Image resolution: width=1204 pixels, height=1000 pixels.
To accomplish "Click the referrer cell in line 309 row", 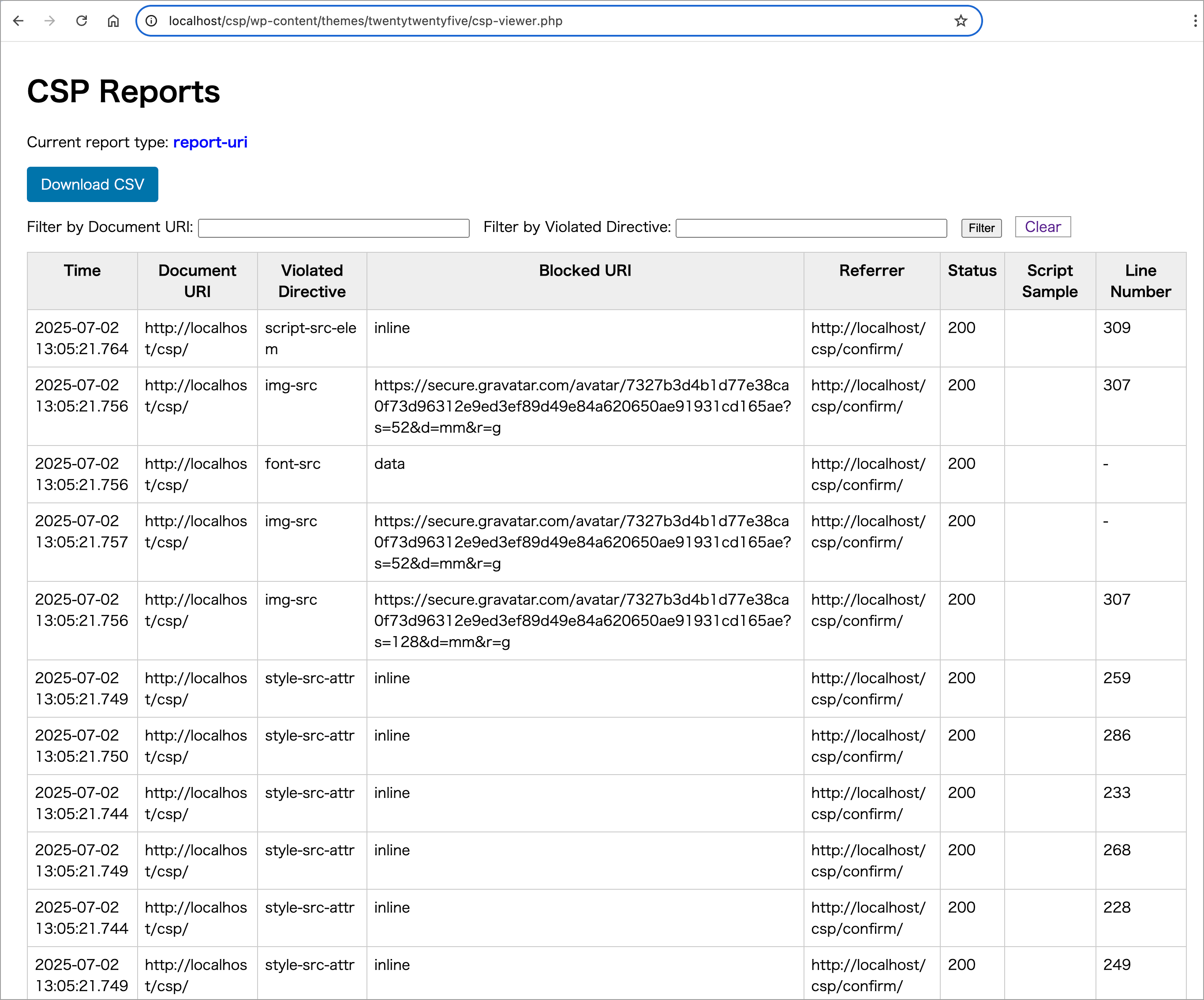I will click(872, 338).
